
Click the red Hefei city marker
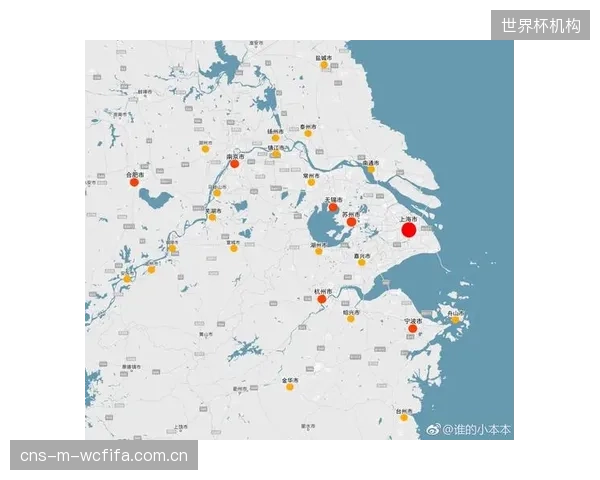point(134,182)
